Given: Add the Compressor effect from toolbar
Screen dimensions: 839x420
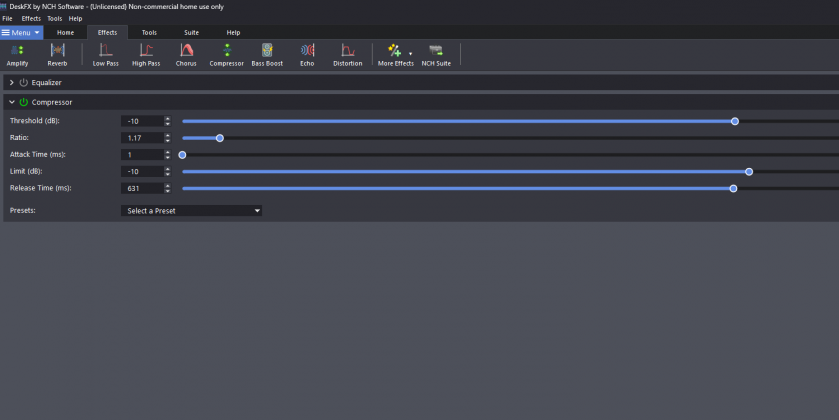Looking at the screenshot, I should point(226,55).
